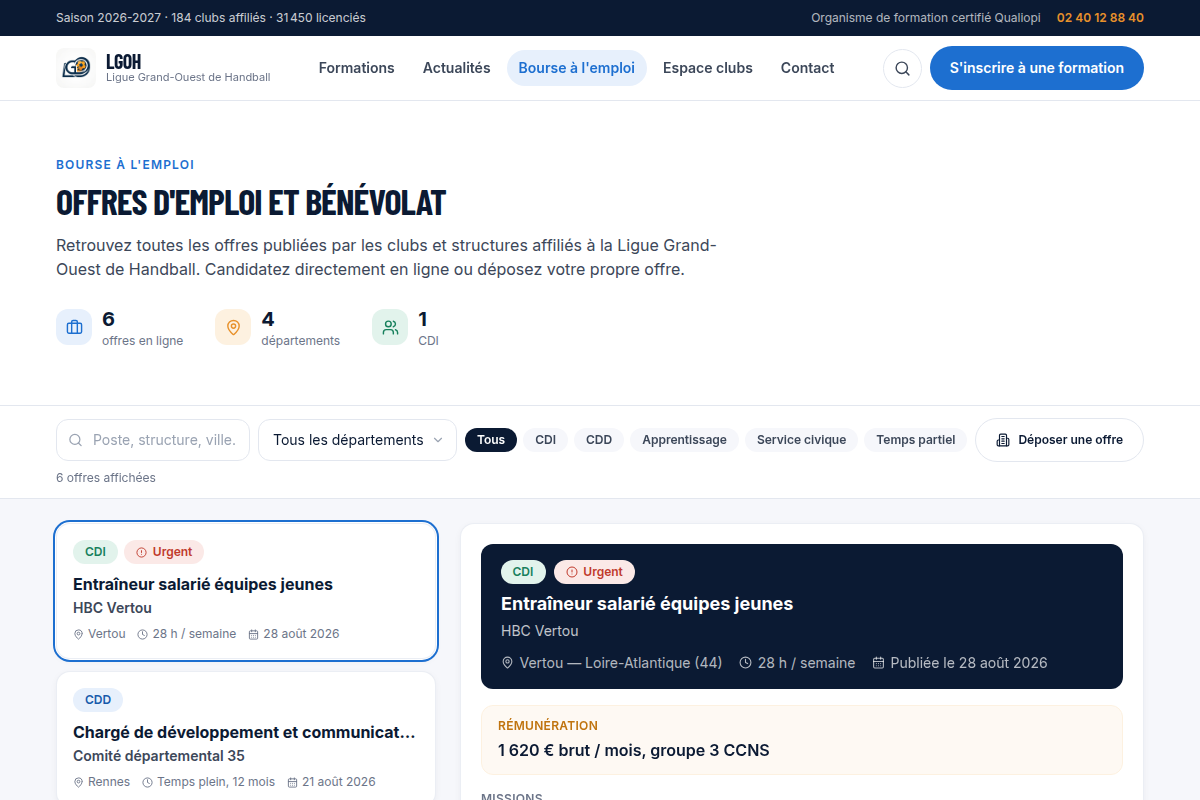Open the Espace clubs nav item
Image resolution: width=1200 pixels, height=800 pixels.
coord(708,68)
